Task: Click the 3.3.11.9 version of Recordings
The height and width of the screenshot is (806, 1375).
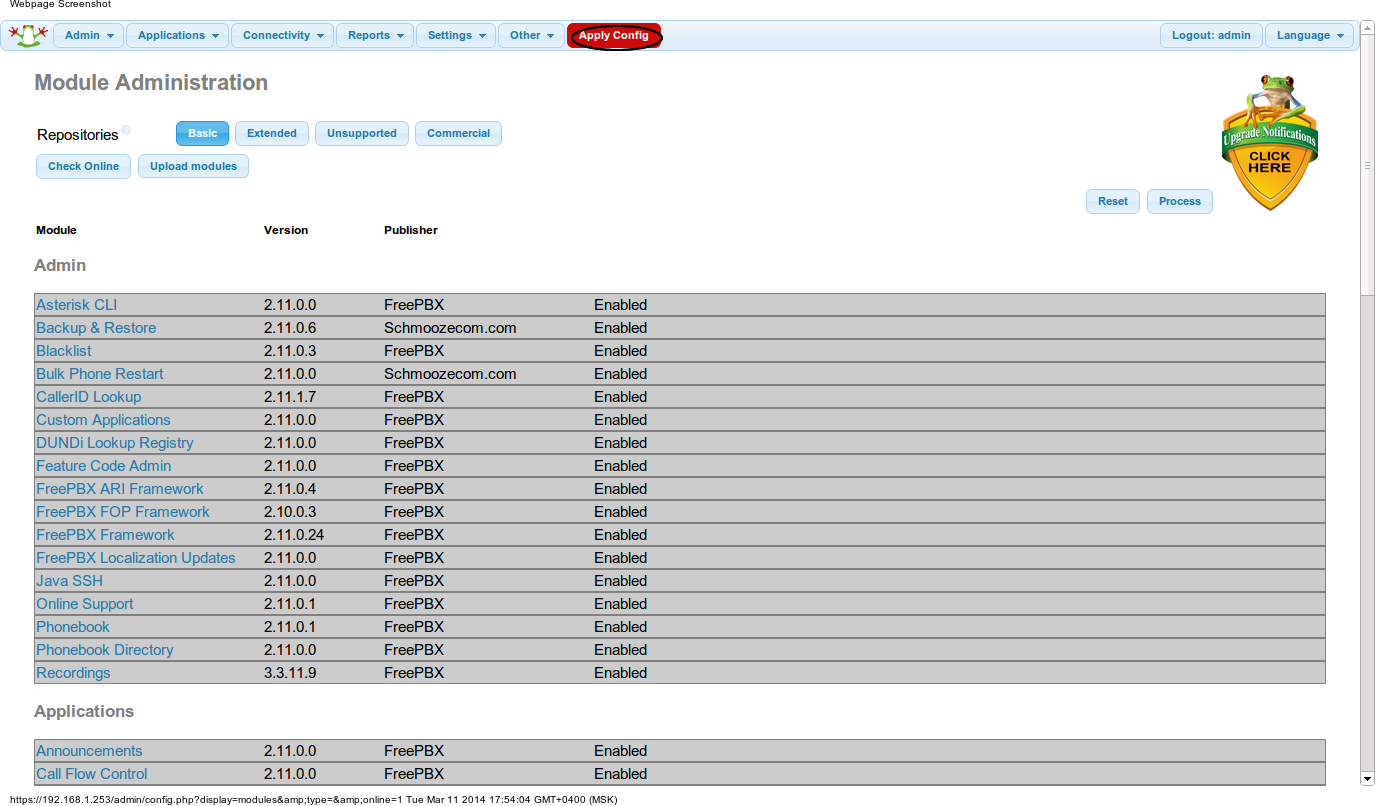Action: tap(290, 673)
